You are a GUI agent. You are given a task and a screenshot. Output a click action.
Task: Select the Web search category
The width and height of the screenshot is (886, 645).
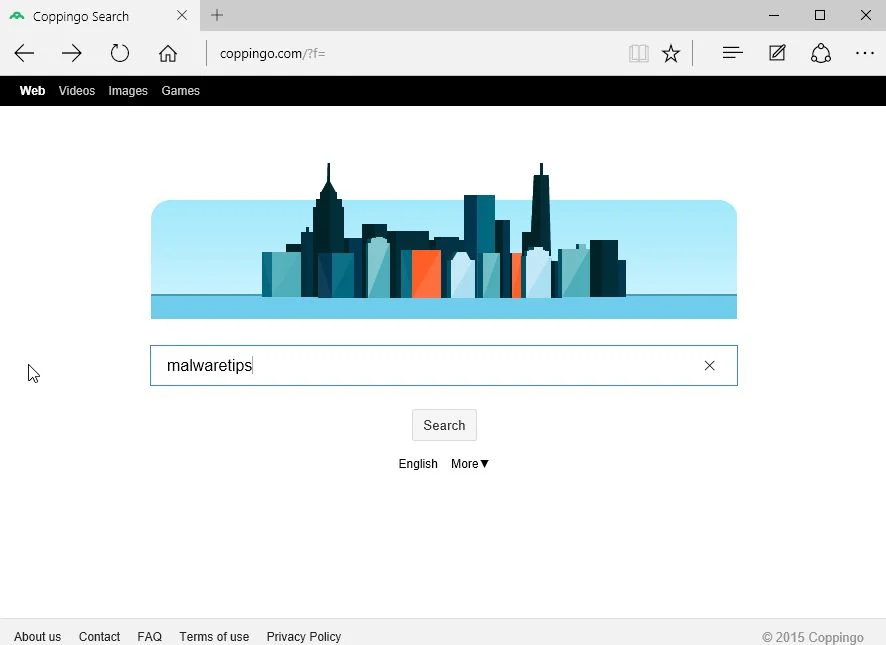(x=32, y=91)
